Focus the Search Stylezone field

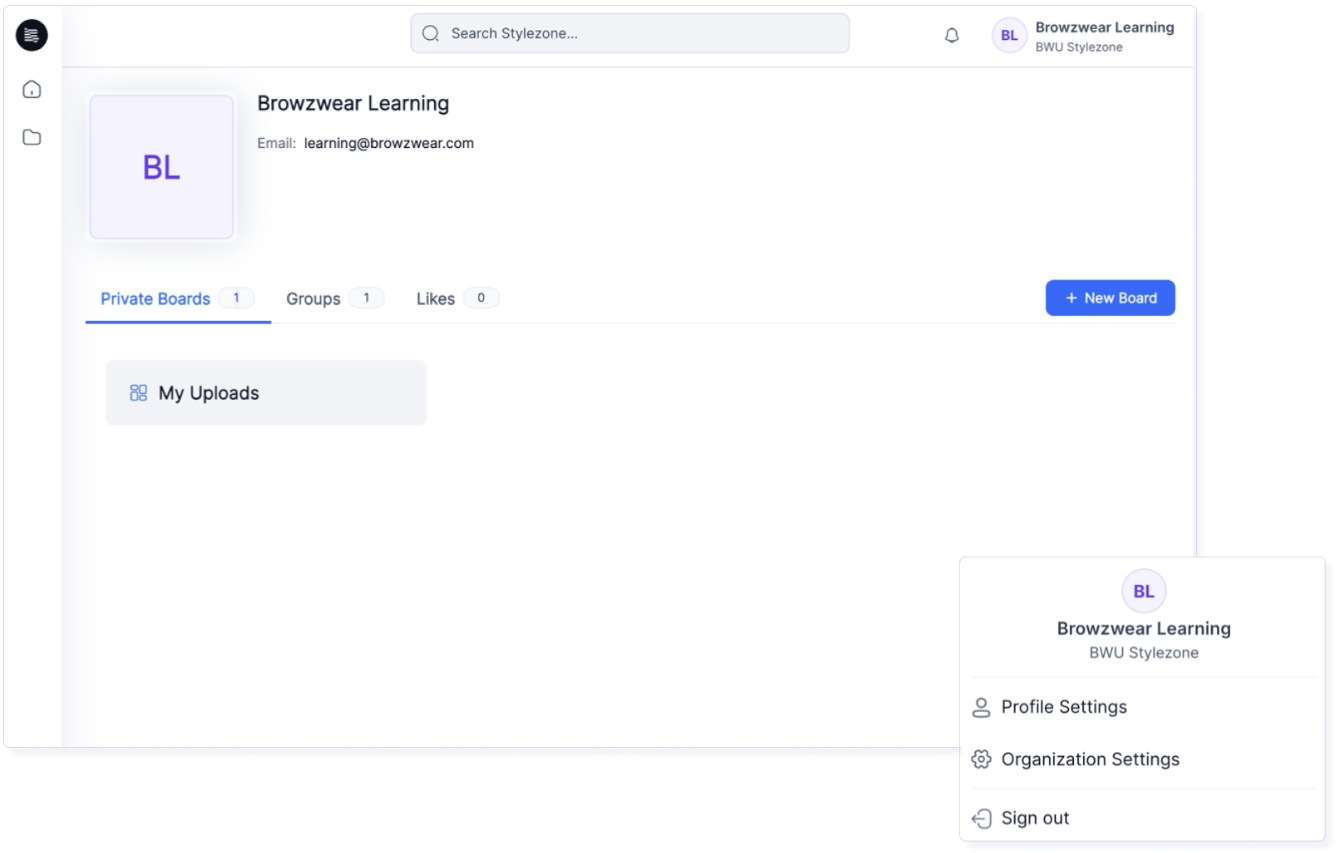coord(630,33)
